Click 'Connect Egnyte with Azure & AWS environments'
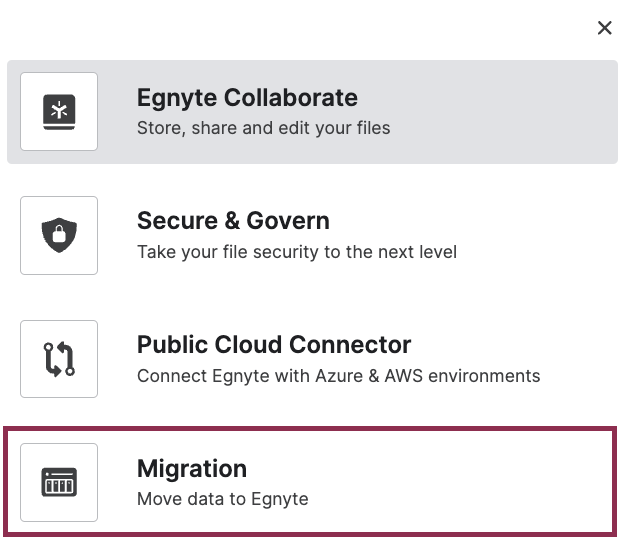The height and width of the screenshot is (546, 624). click(339, 376)
